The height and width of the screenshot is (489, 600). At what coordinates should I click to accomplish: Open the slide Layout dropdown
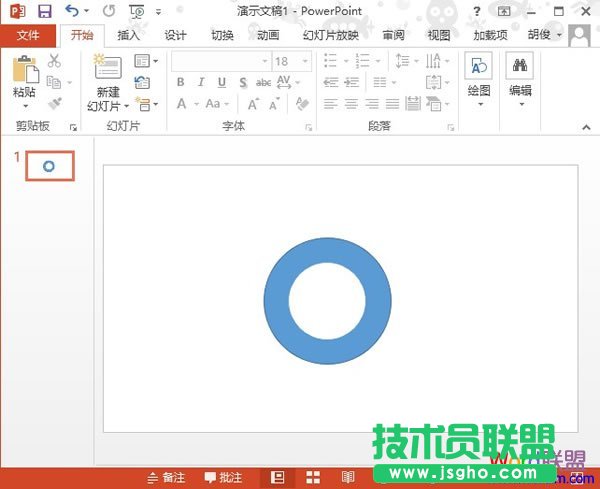146,61
